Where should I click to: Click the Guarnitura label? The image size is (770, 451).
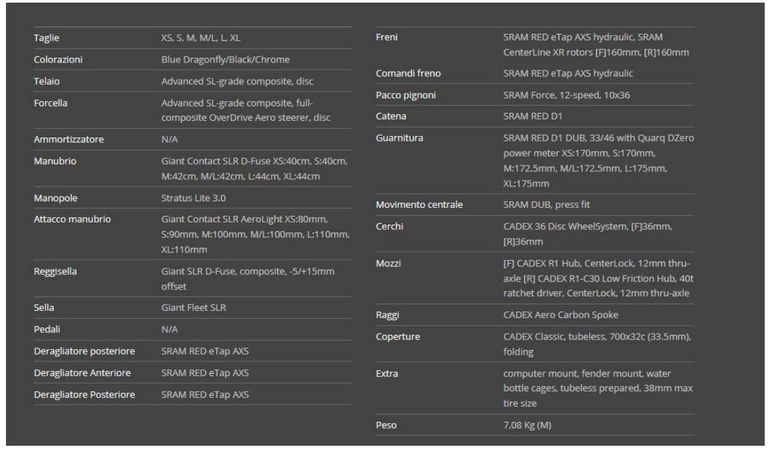pos(399,138)
